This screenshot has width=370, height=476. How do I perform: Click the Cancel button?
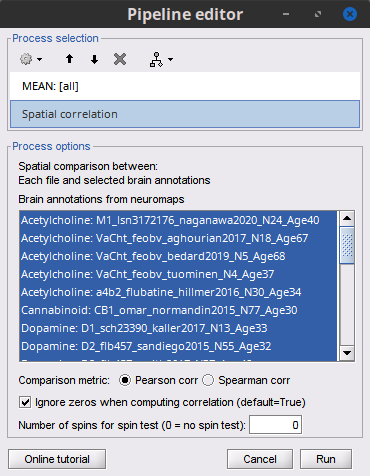[260, 459]
